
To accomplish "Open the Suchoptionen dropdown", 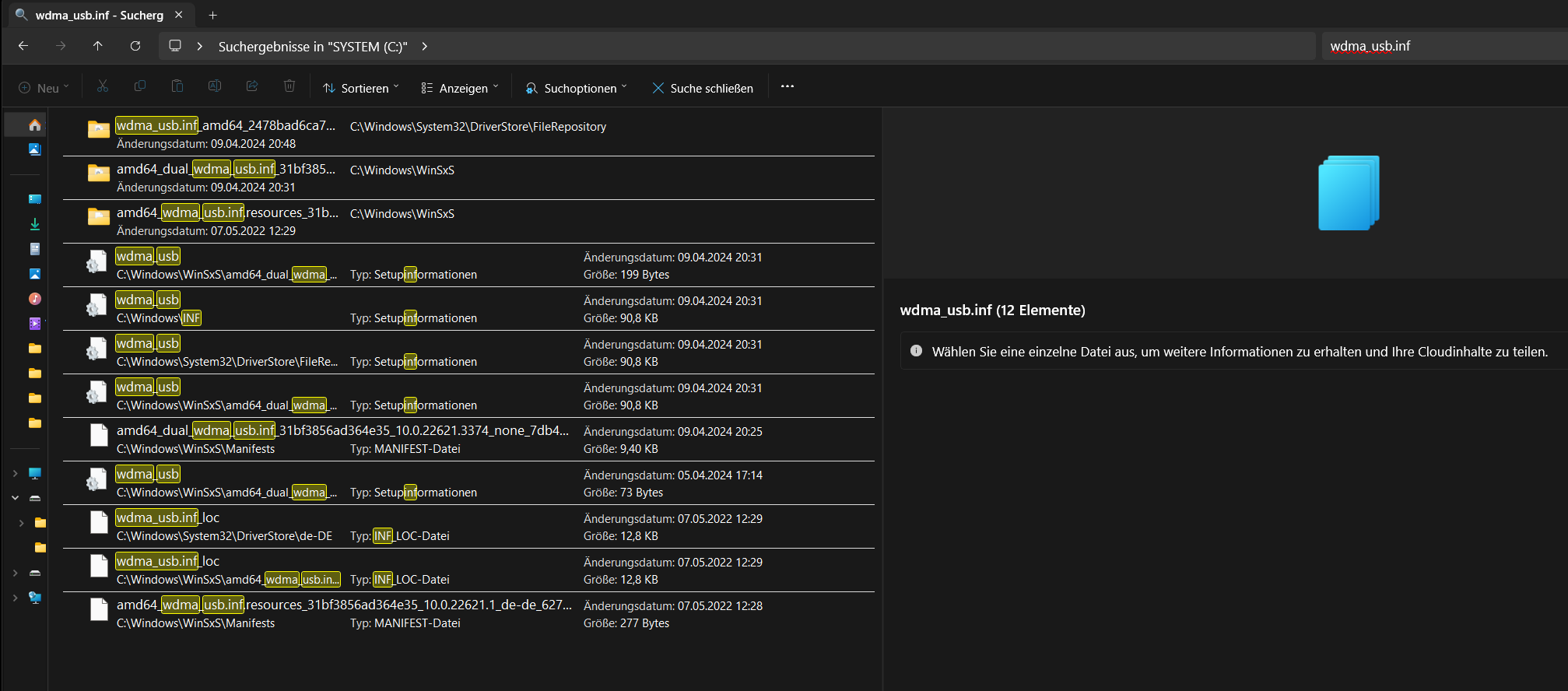I will [x=576, y=88].
